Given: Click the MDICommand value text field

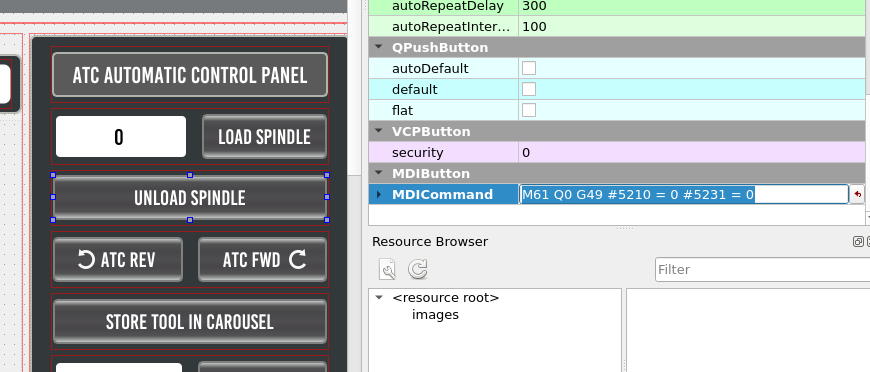Looking at the screenshot, I should pos(684,194).
